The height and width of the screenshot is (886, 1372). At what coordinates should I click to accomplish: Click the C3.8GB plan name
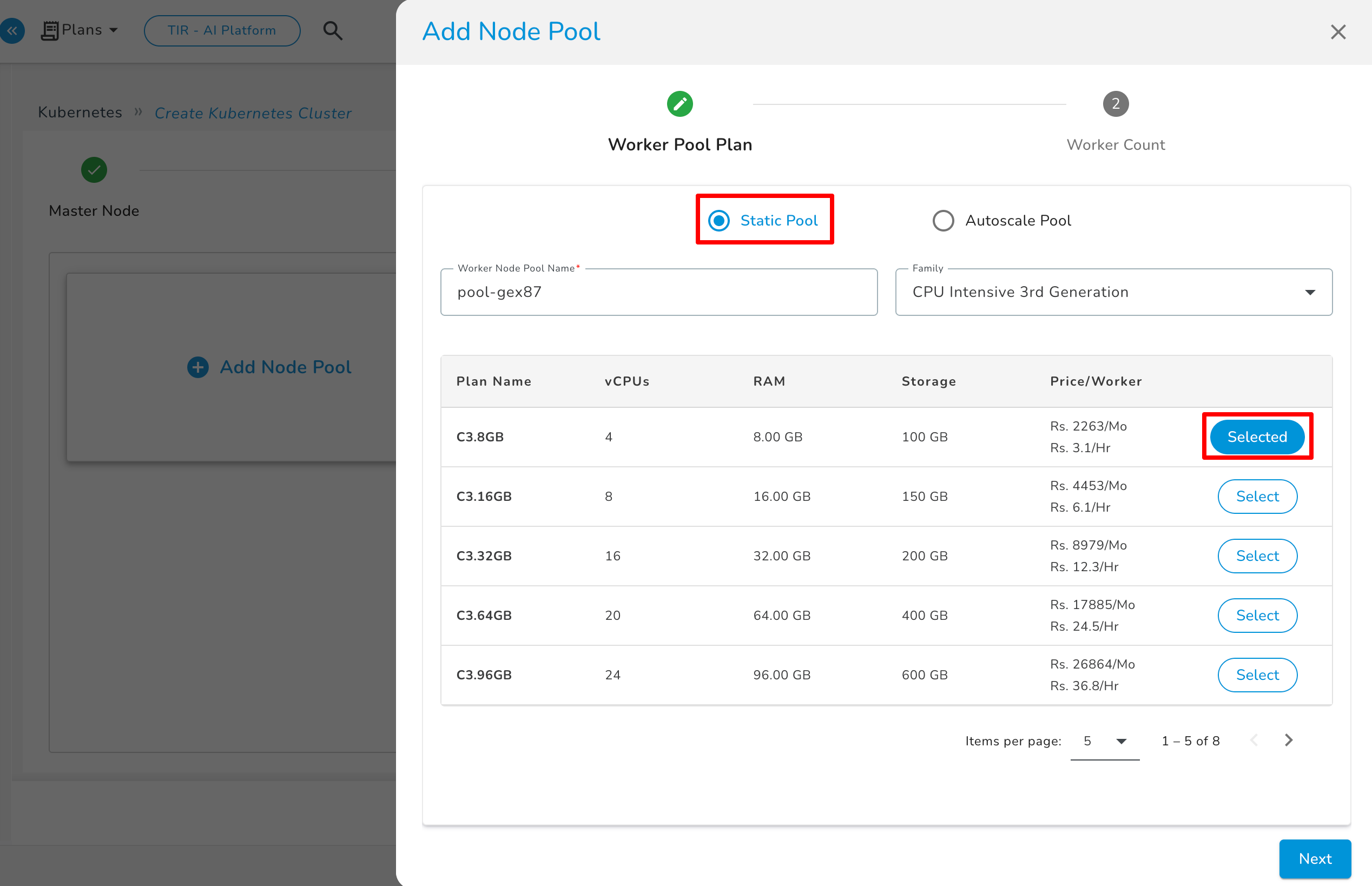tap(480, 437)
